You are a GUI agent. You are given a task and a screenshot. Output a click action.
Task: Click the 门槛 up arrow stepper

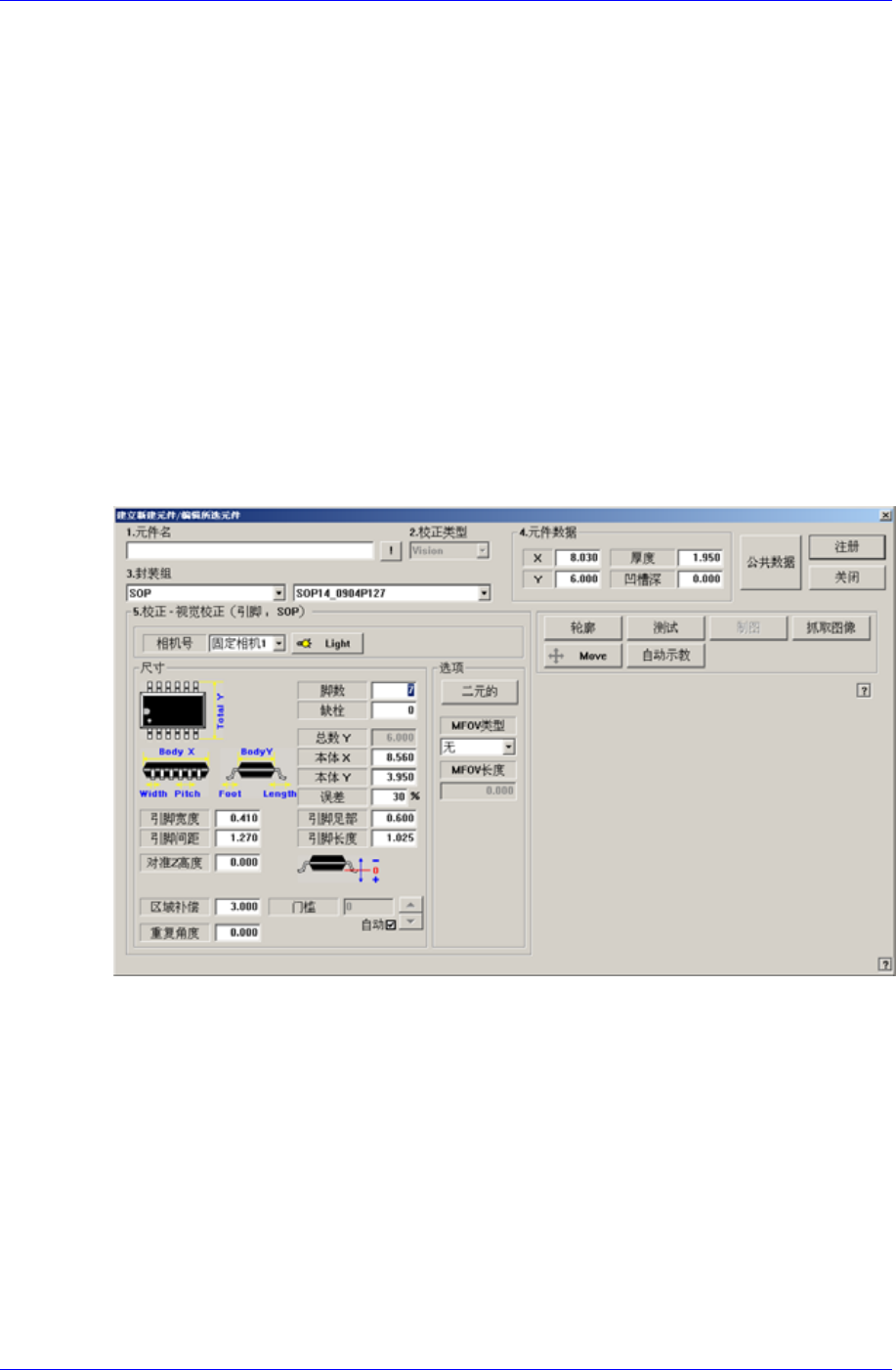(411, 905)
